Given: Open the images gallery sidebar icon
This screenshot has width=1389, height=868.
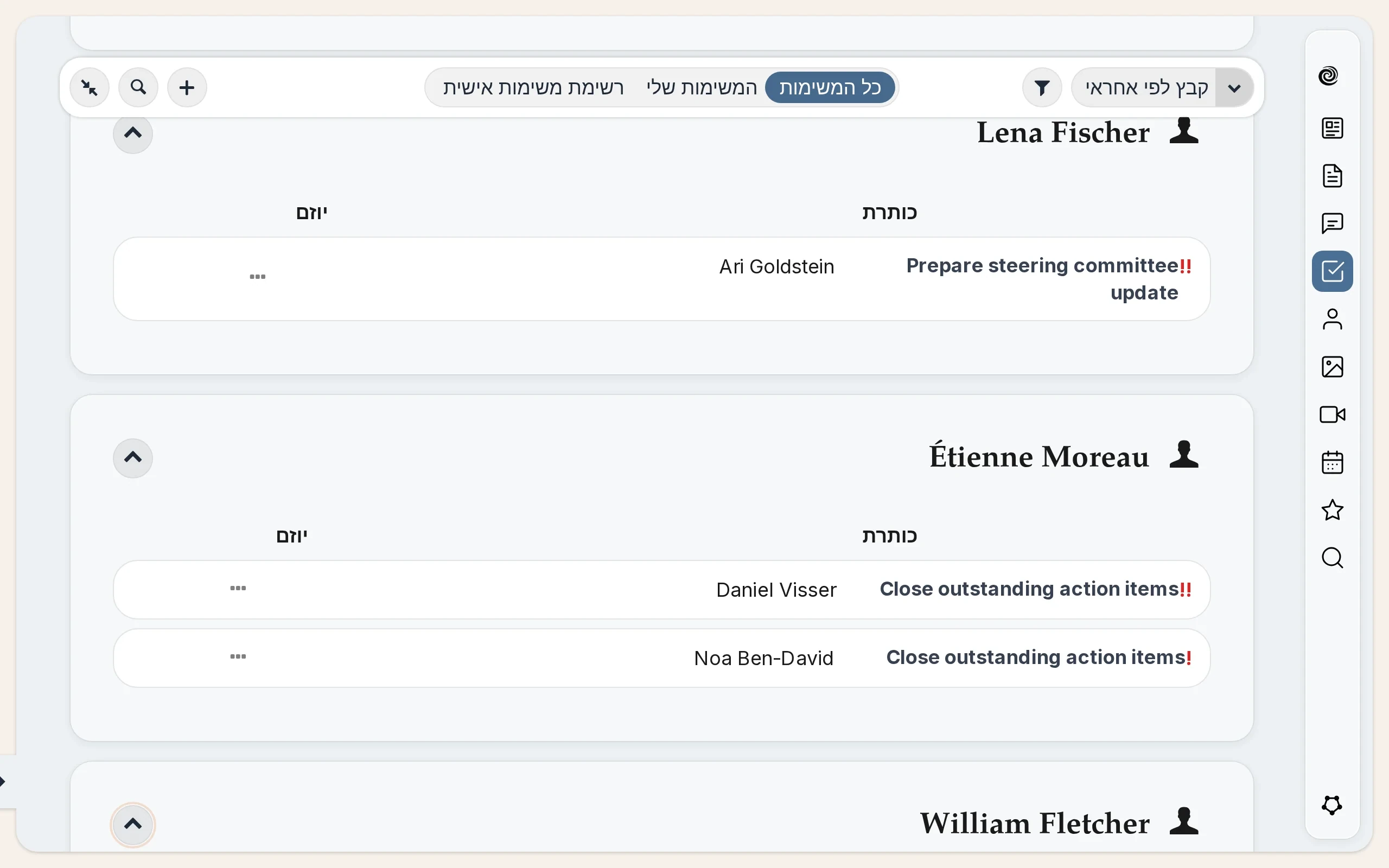Looking at the screenshot, I should click(1332, 367).
